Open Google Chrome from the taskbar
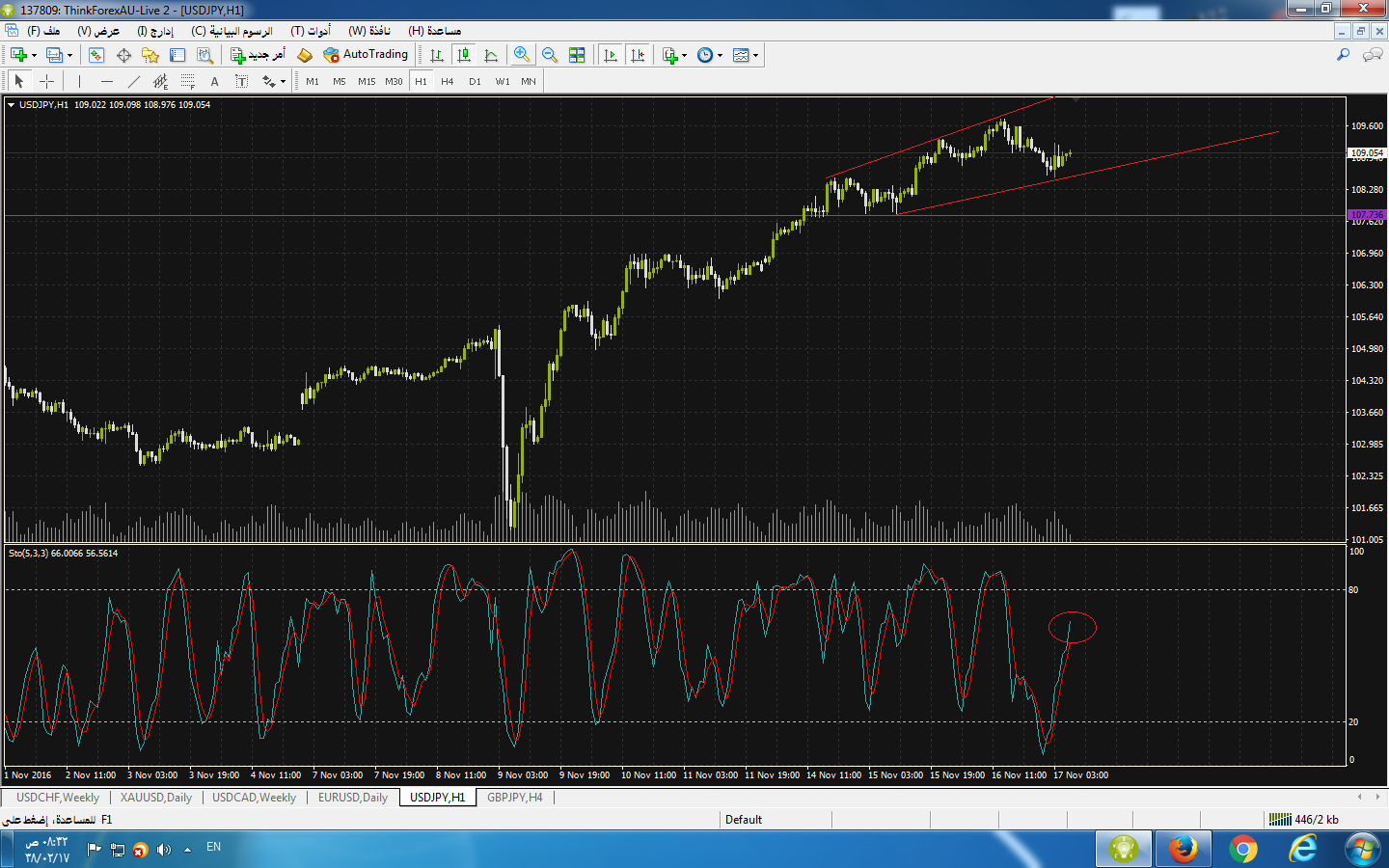 click(1243, 850)
